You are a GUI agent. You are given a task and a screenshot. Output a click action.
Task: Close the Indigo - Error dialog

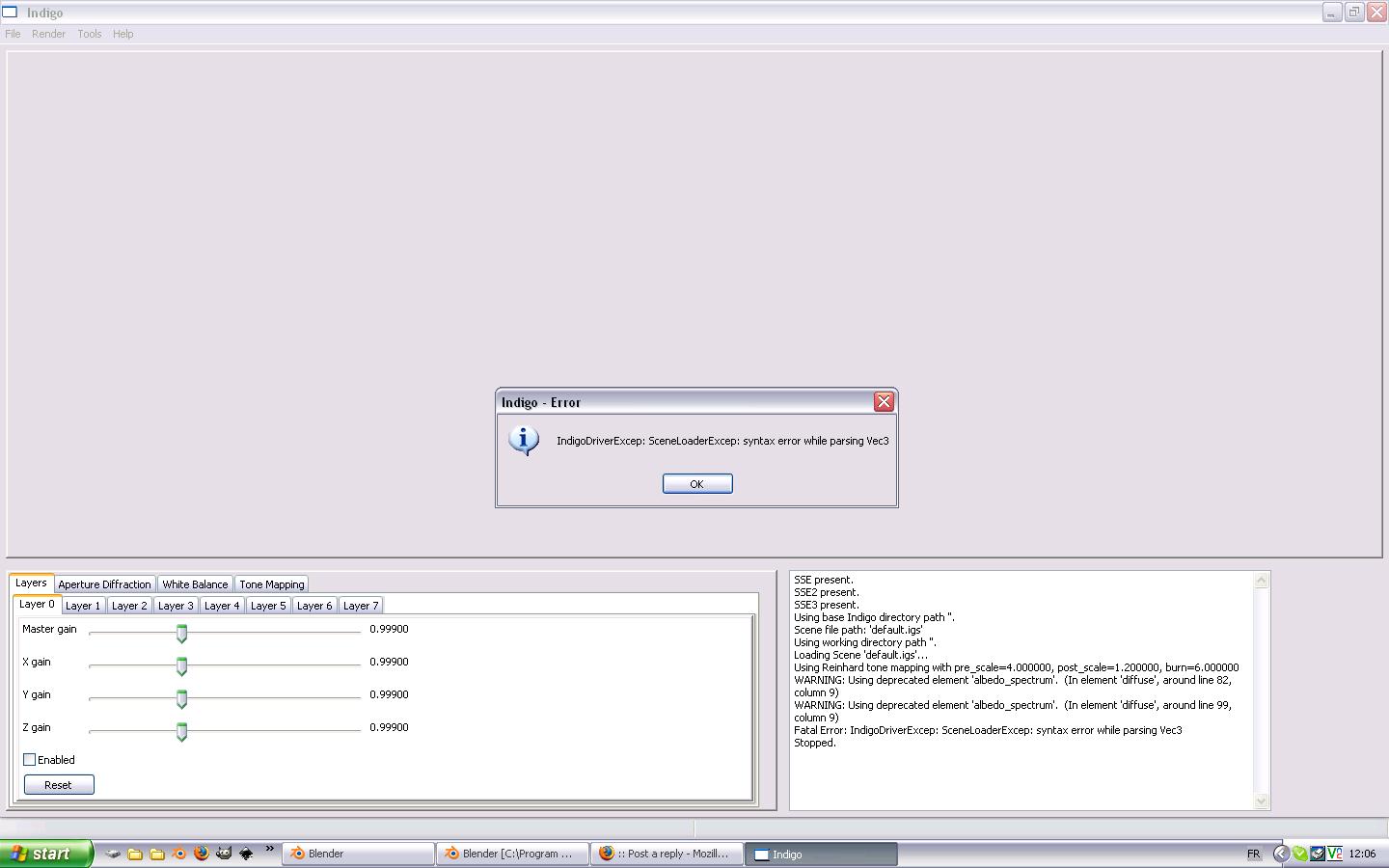tap(884, 402)
